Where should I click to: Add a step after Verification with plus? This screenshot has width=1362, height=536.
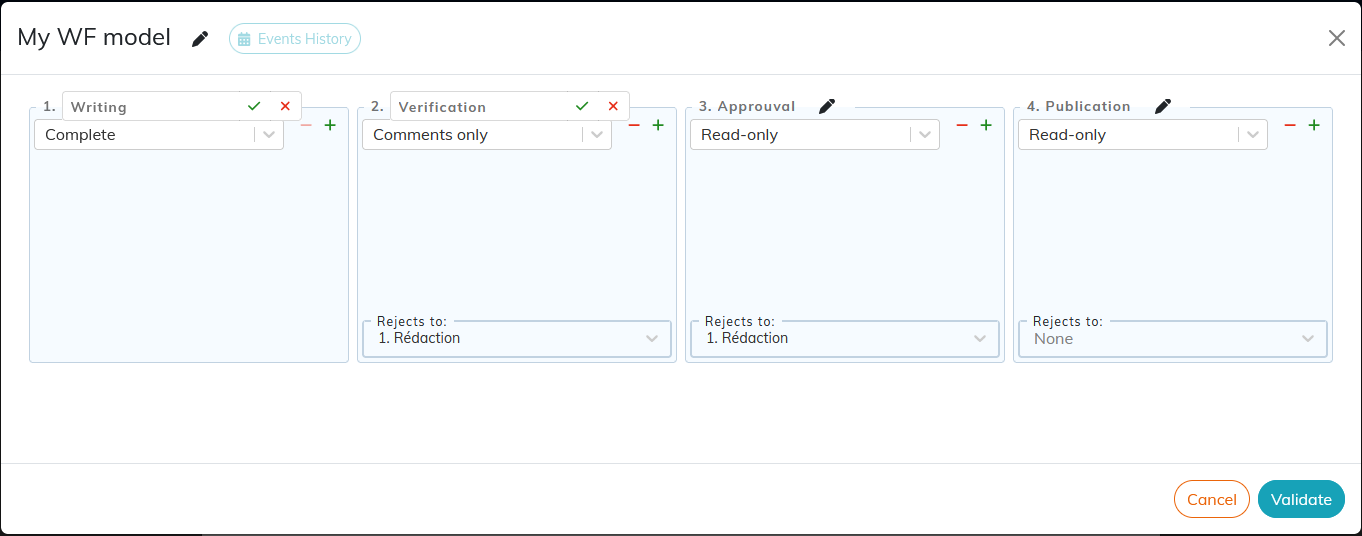[x=658, y=125]
